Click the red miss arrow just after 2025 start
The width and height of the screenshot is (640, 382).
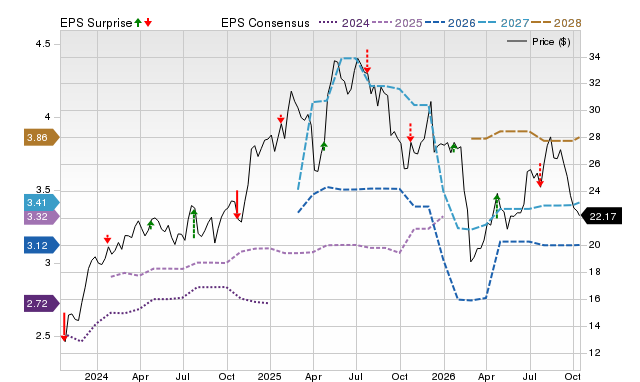[280, 119]
